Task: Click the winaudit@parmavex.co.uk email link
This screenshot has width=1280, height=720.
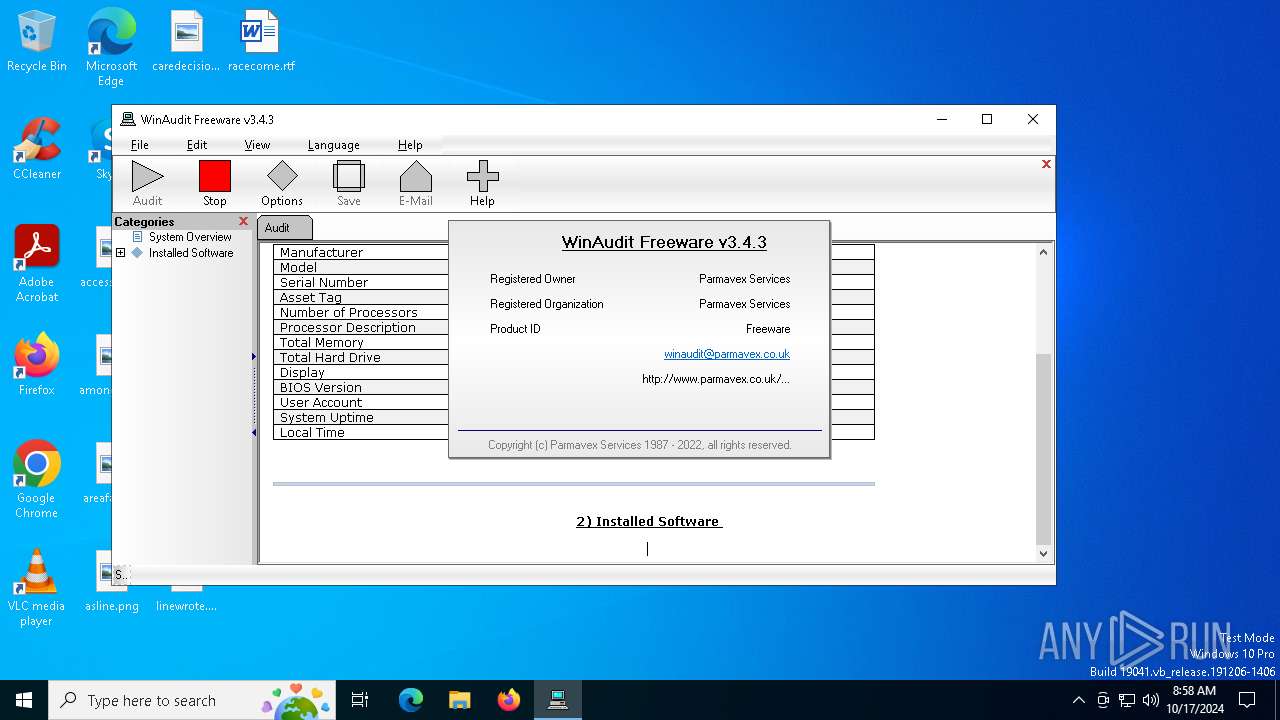Action: tap(727, 354)
